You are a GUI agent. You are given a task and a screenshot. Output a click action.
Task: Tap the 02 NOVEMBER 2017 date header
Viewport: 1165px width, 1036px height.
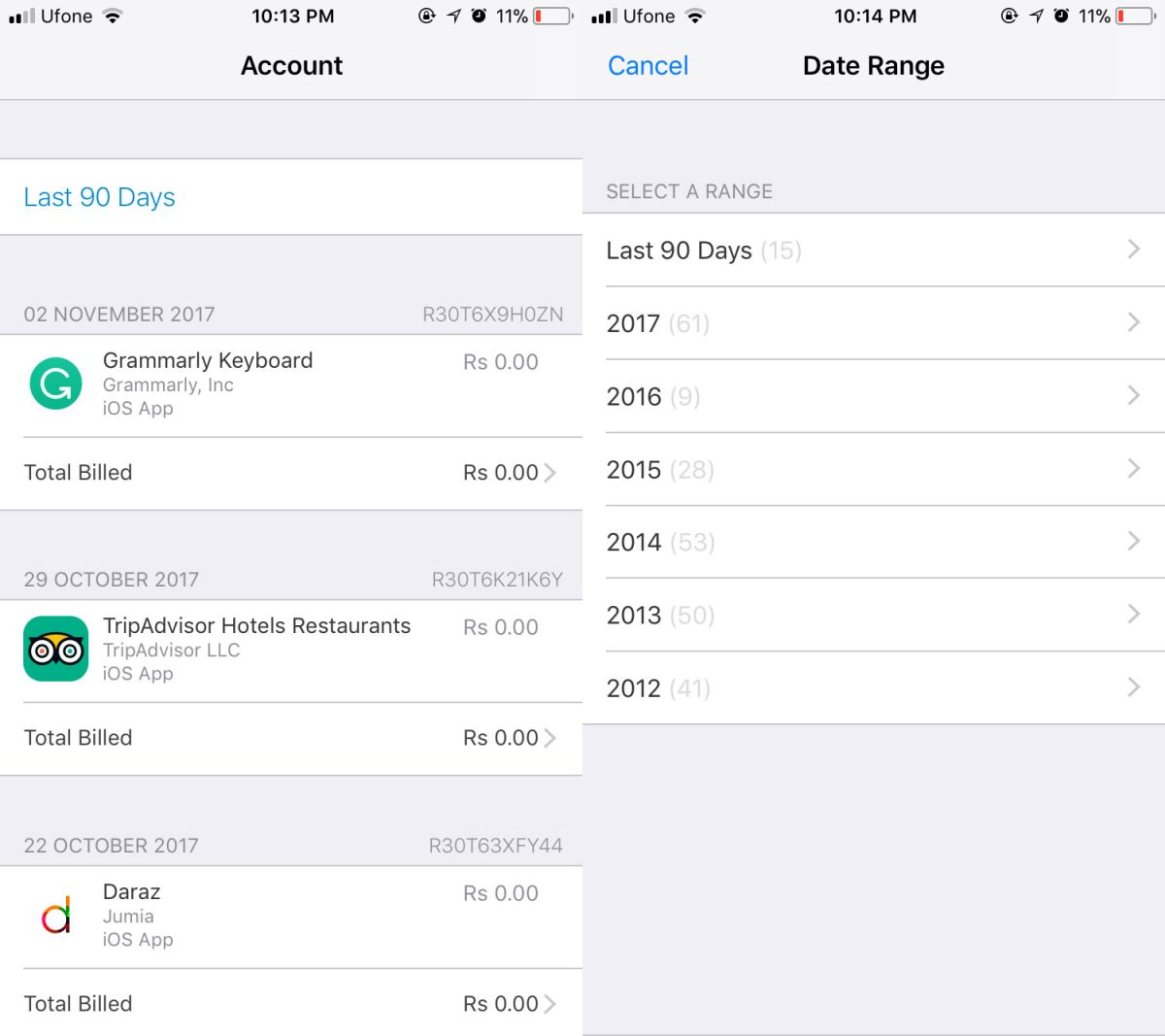[119, 315]
